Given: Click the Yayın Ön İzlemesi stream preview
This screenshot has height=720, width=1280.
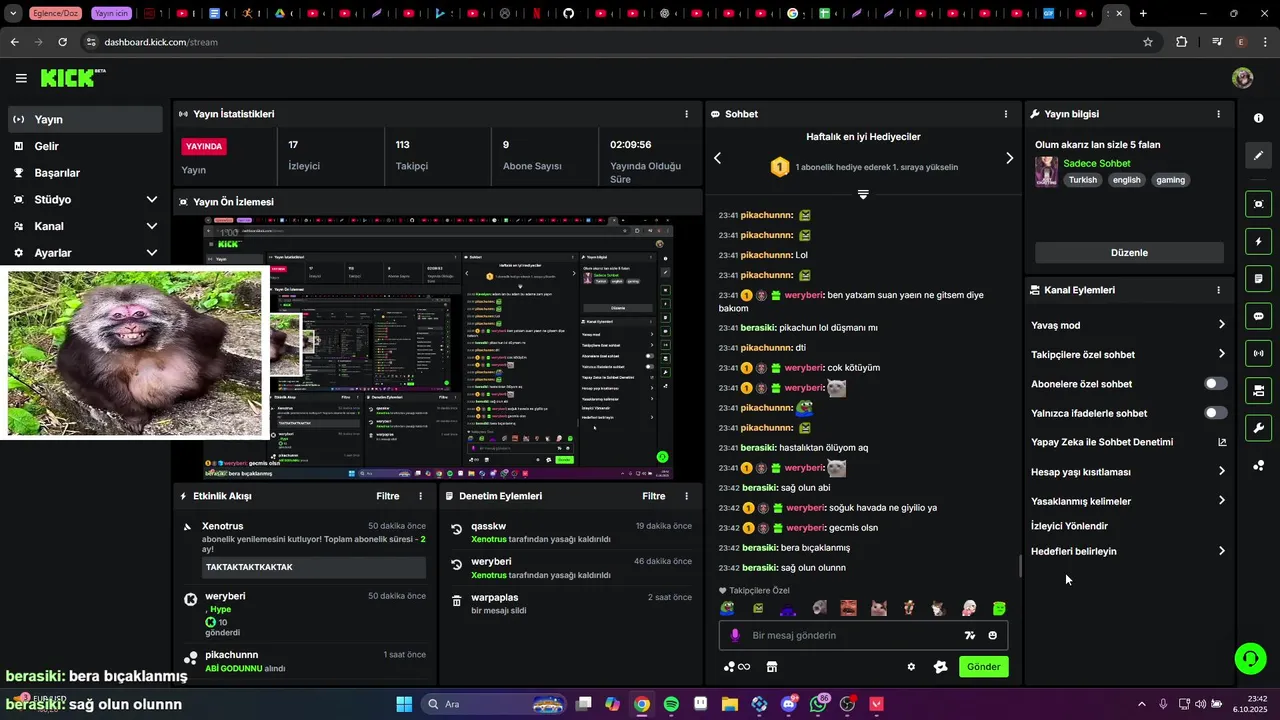Looking at the screenshot, I should pyautogui.click(x=437, y=349).
